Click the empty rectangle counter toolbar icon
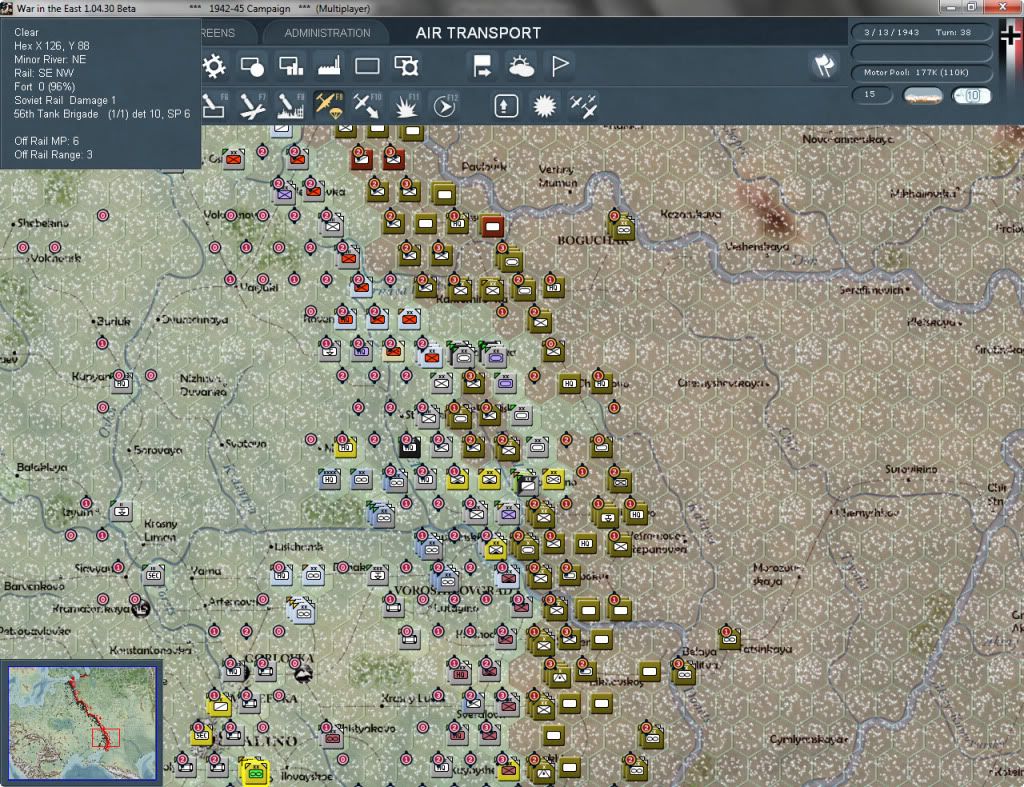Viewport: 1024px width, 787px height. click(367, 66)
